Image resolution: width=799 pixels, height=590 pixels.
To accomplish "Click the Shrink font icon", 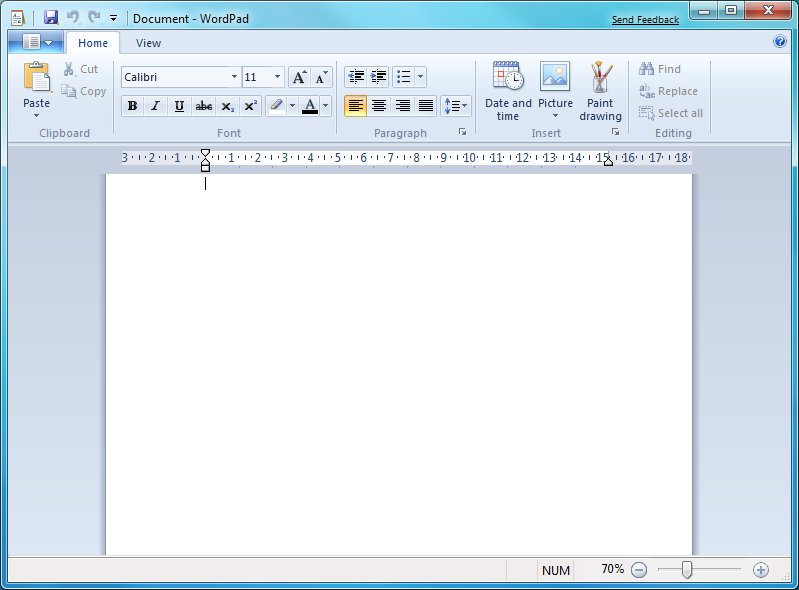I will pos(321,77).
